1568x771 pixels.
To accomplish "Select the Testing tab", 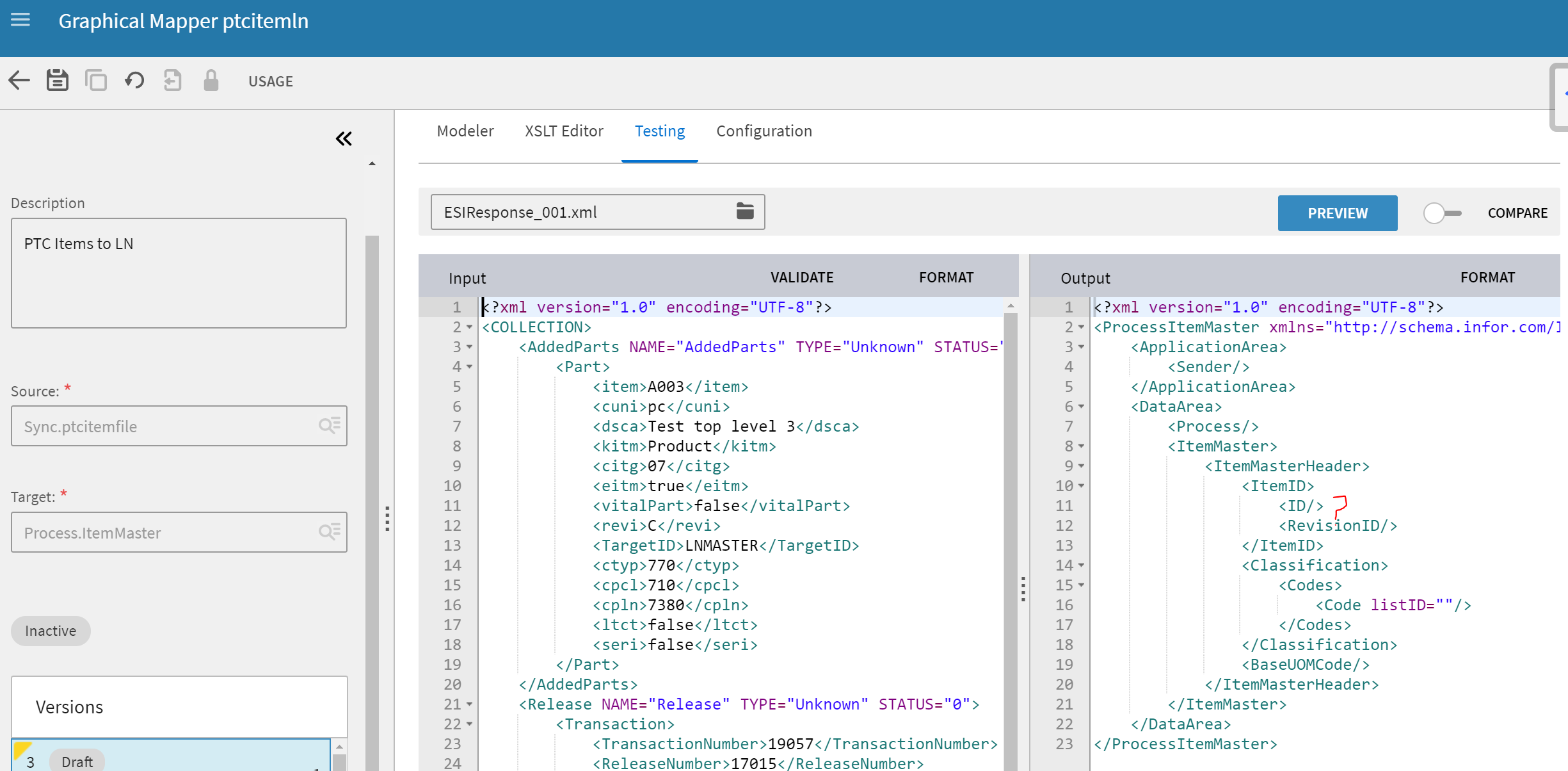I will pyautogui.click(x=660, y=131).
